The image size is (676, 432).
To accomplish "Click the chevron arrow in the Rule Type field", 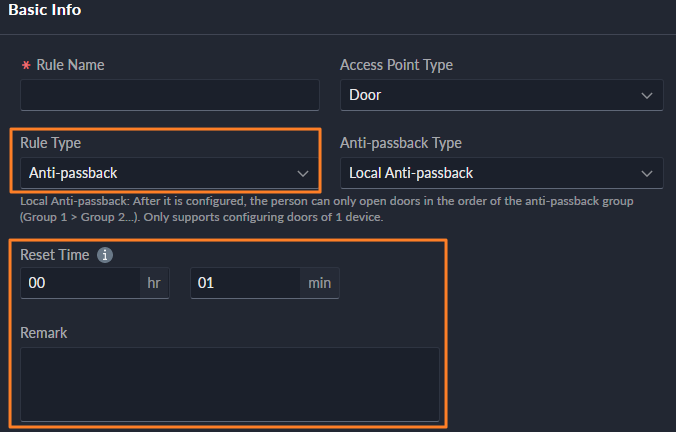I will click(x=303, y=173).
